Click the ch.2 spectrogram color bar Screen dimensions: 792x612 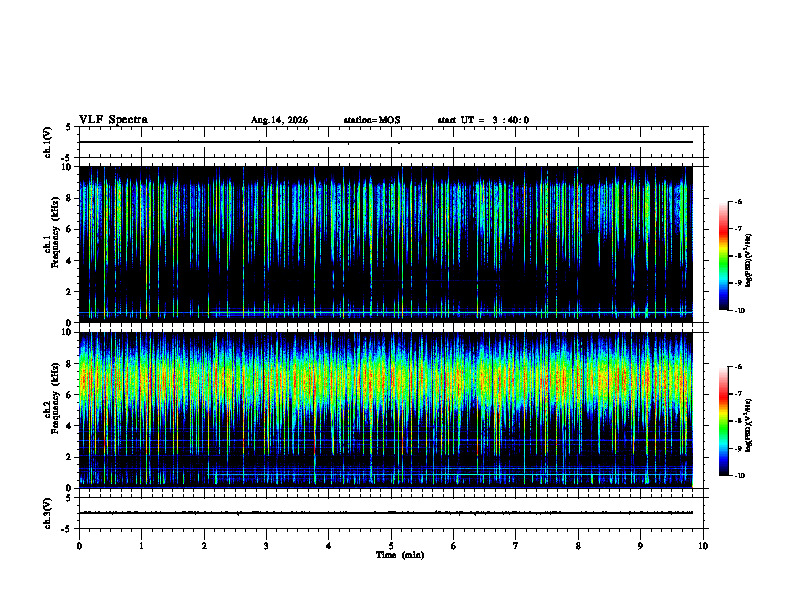point(723,421)
